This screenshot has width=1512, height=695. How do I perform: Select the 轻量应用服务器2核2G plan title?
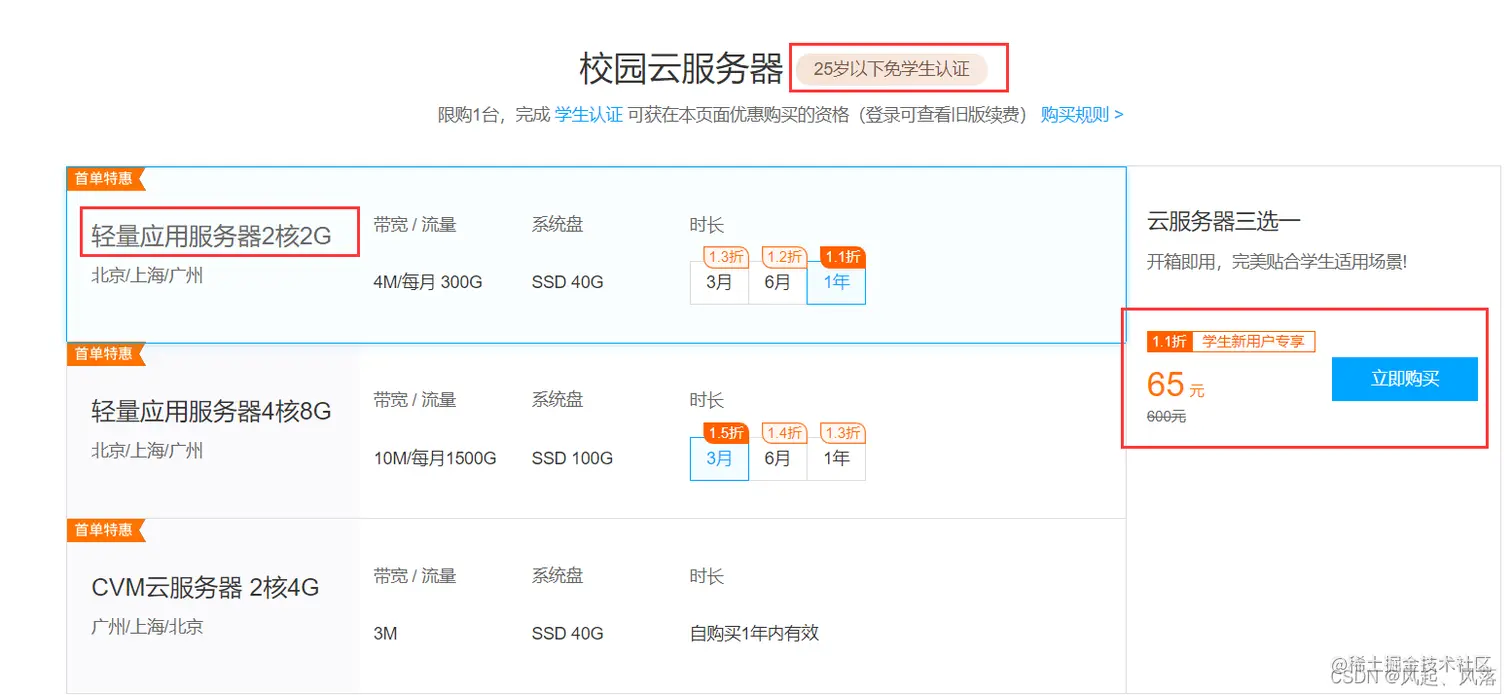(x=211, y=236)
